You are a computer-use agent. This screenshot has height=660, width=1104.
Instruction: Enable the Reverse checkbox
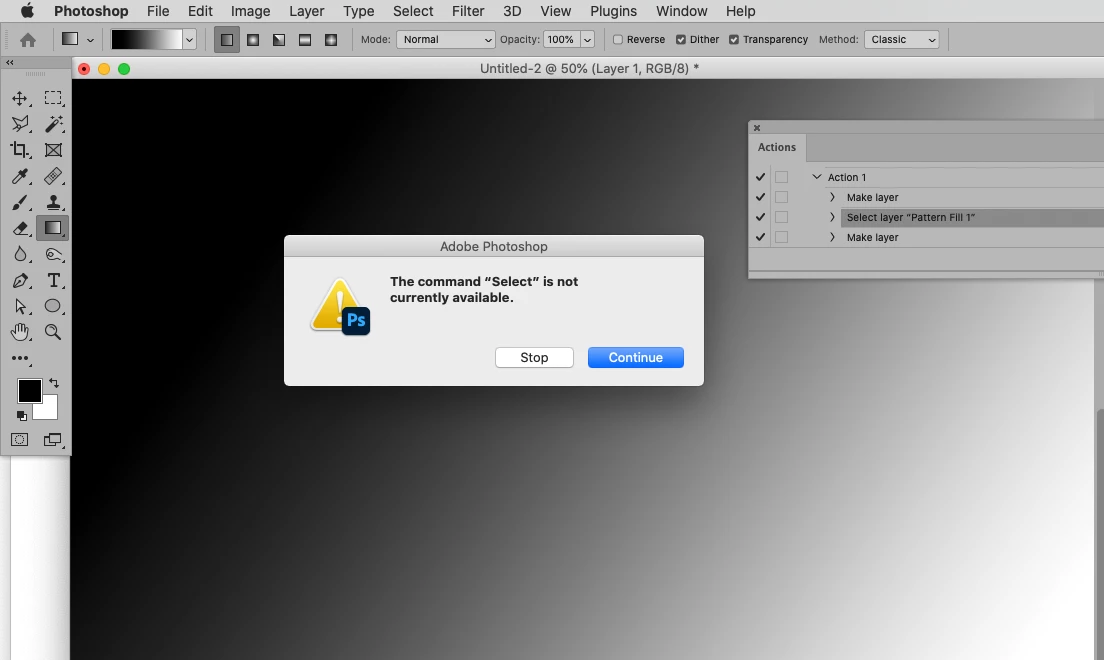pyautogui.click(x=617, y=39)
